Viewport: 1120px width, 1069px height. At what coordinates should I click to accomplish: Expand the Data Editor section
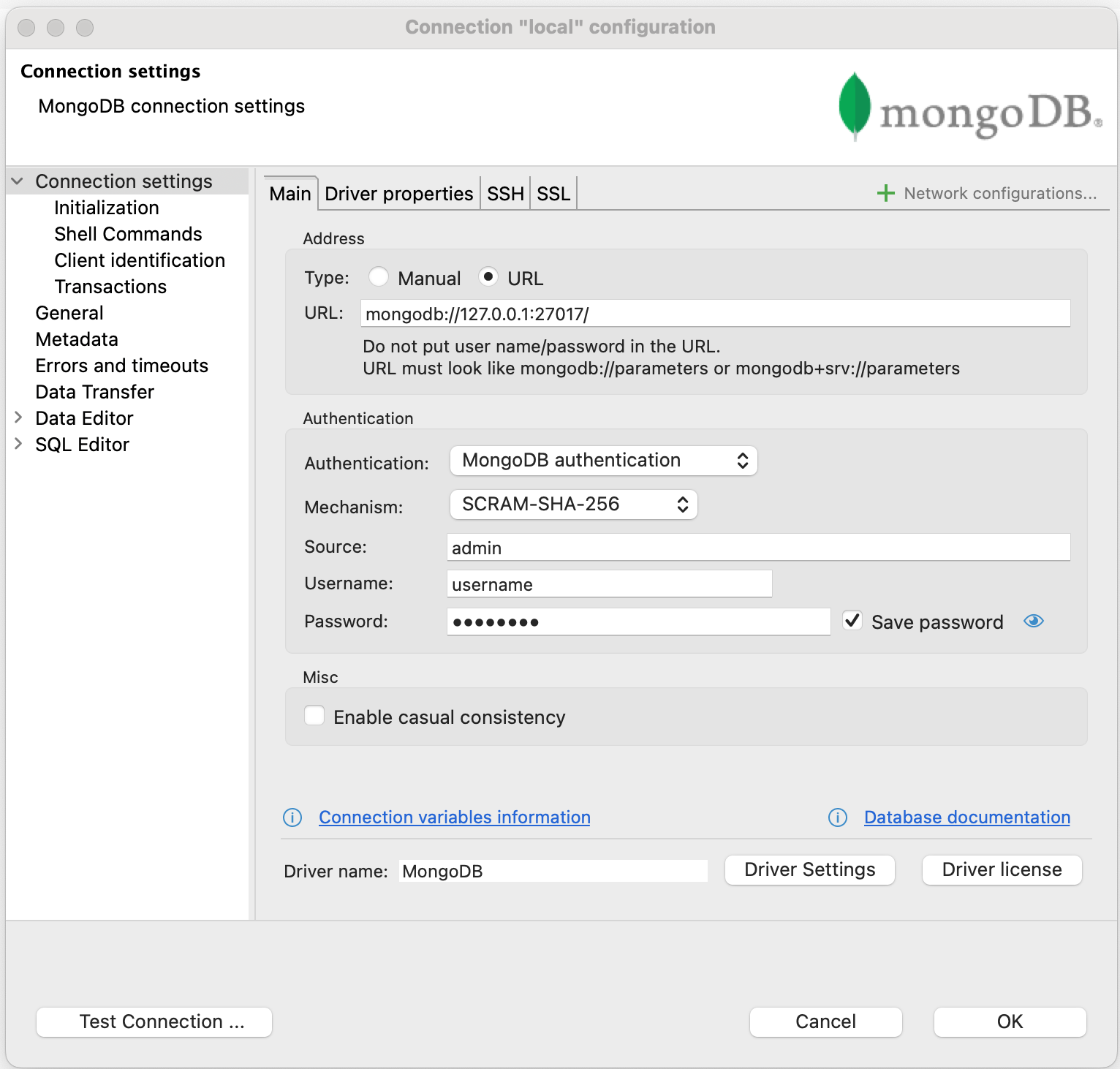pos(18,418)
